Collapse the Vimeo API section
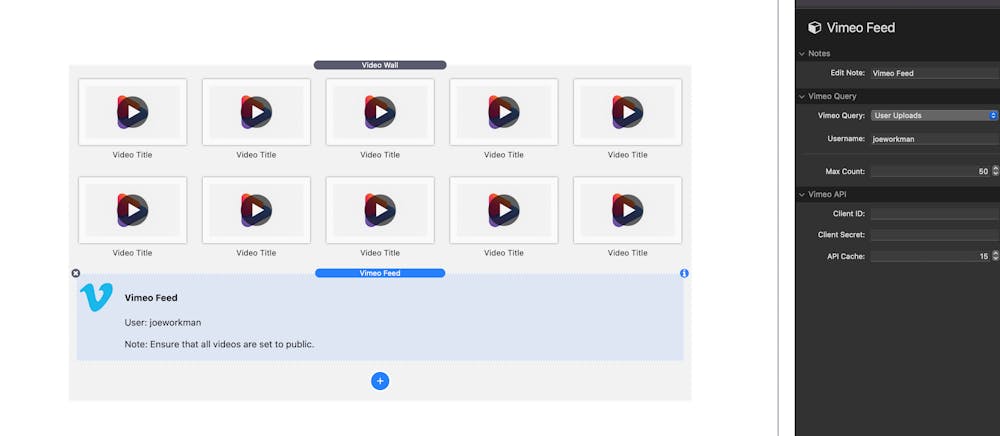This screenshot has height=436, width=1000. tap(802, 194)
